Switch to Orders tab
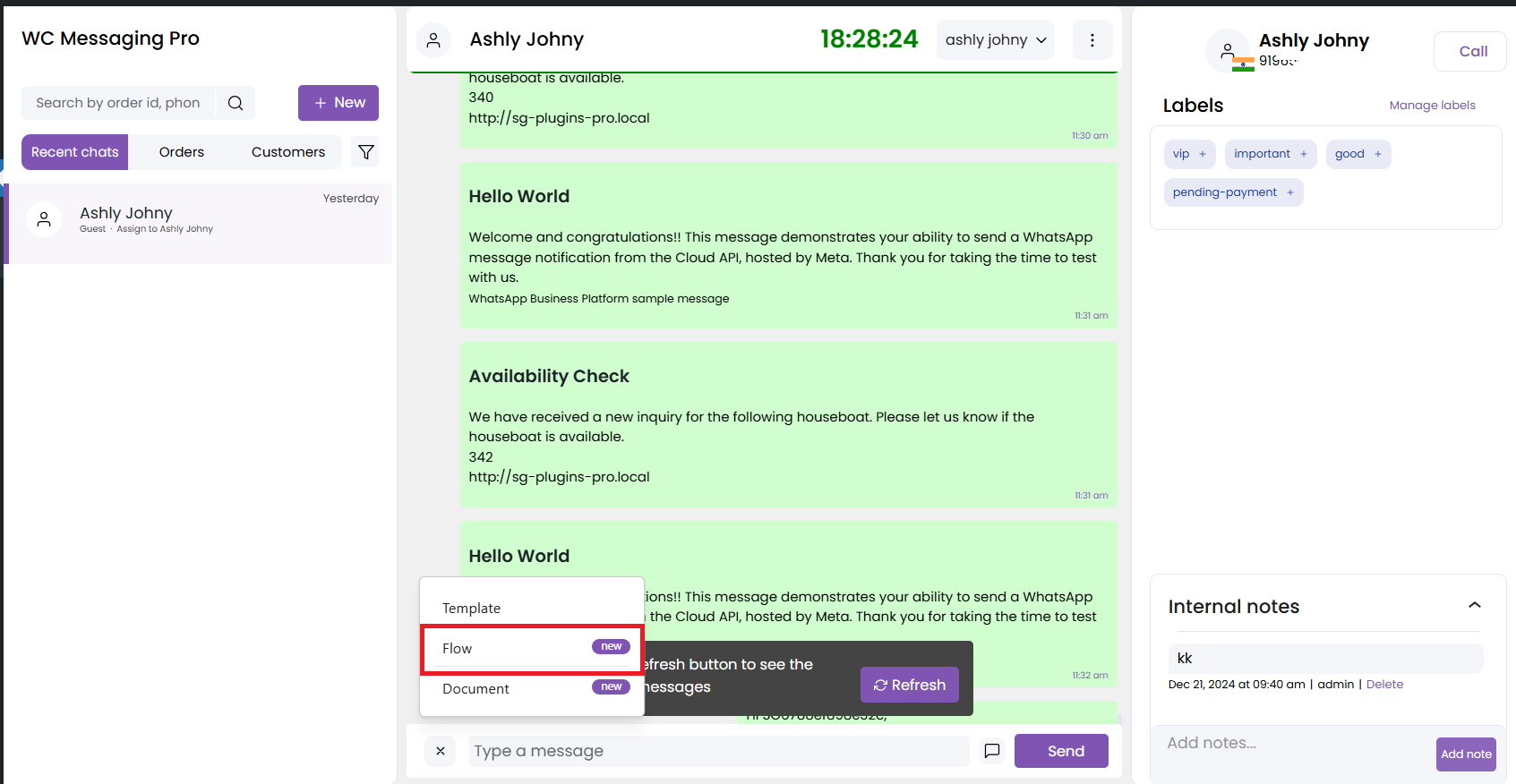The image size is (1516, 784). click(182, 152)
